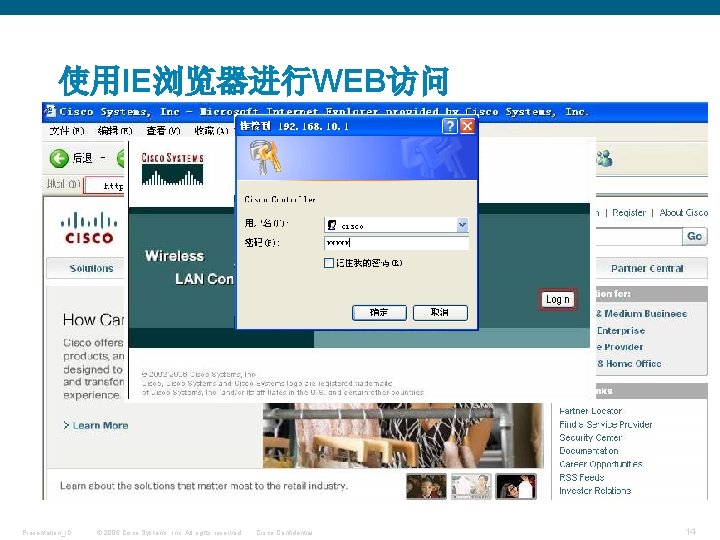Open the 收藏 Favorites menu
The width and height of the screenshot is (720, 540).
point(211,131)
